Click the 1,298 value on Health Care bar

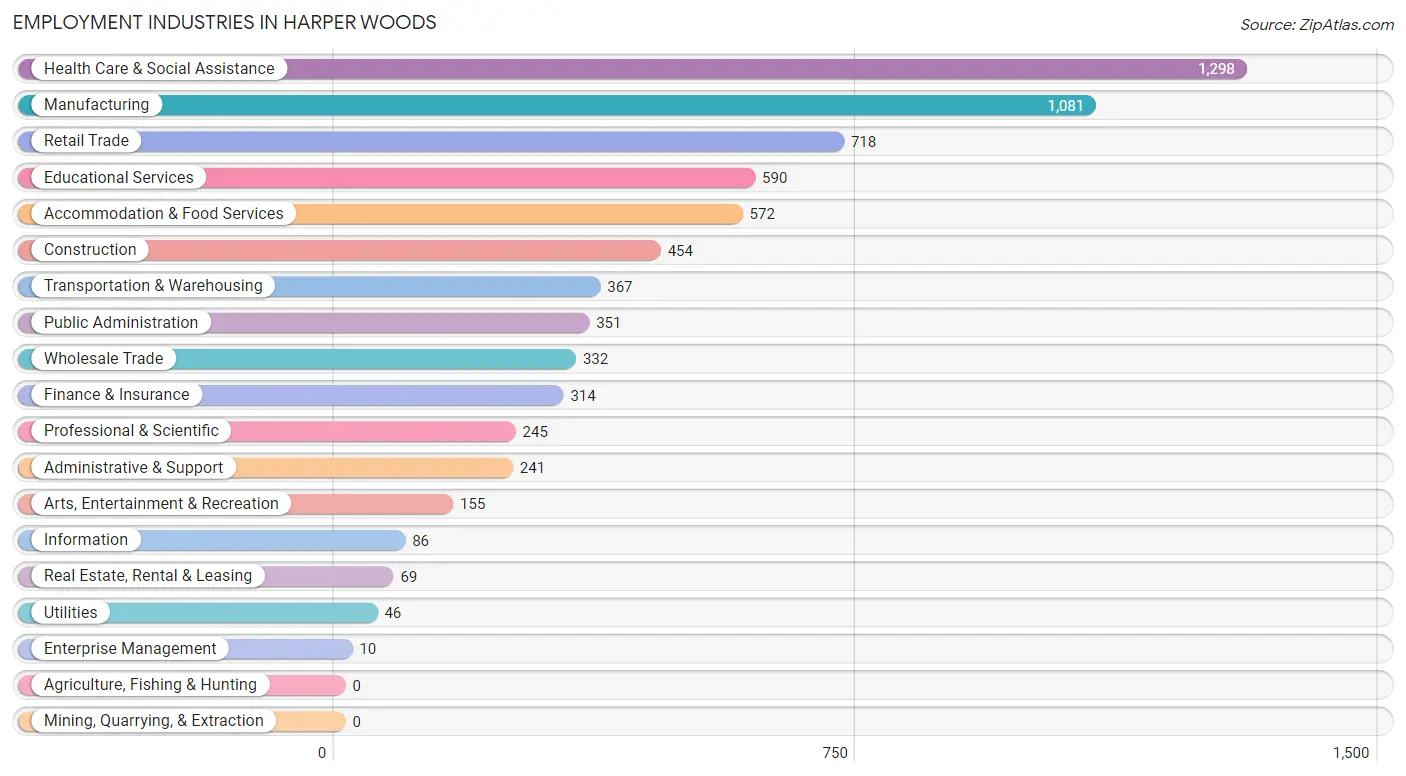coord(1216,69)
